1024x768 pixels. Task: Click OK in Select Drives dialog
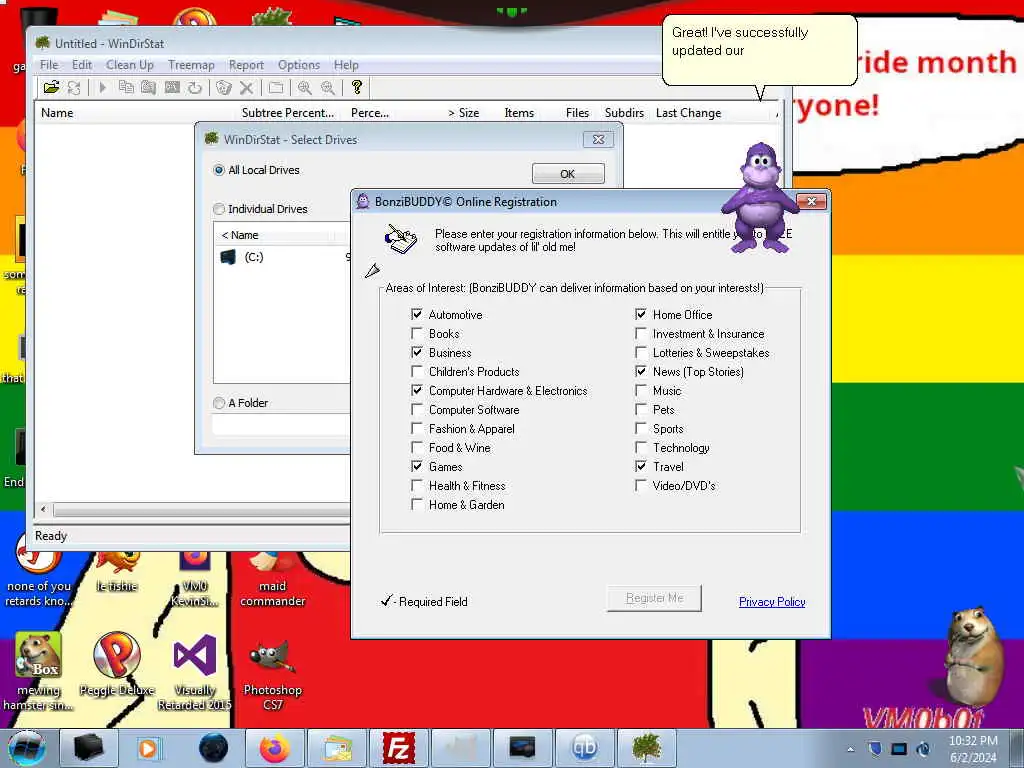coord(568,174)
